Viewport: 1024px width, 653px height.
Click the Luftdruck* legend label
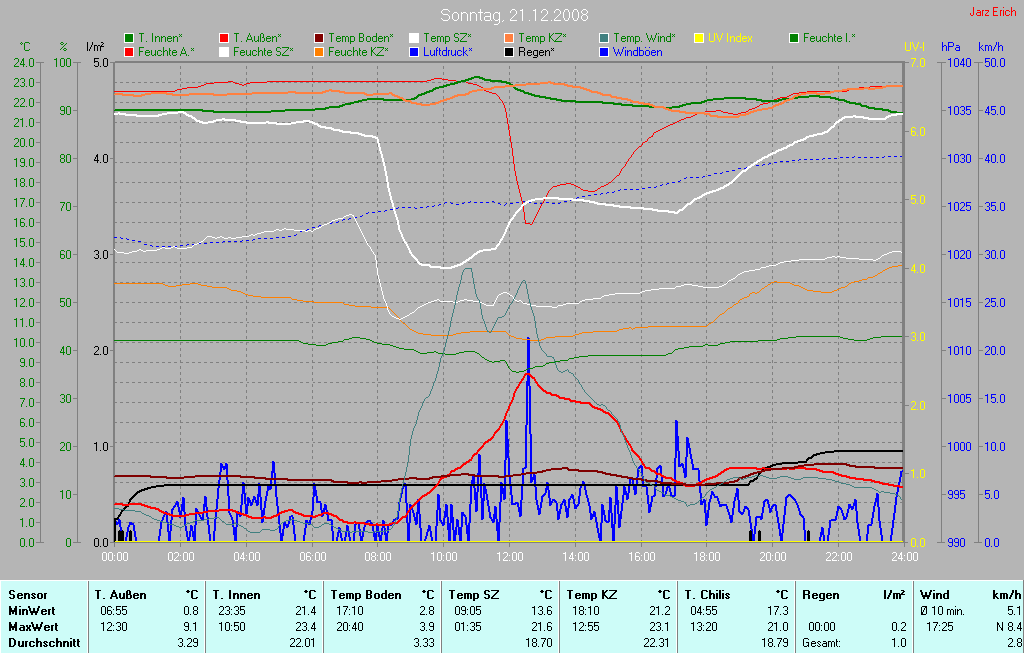pos(448,52)
